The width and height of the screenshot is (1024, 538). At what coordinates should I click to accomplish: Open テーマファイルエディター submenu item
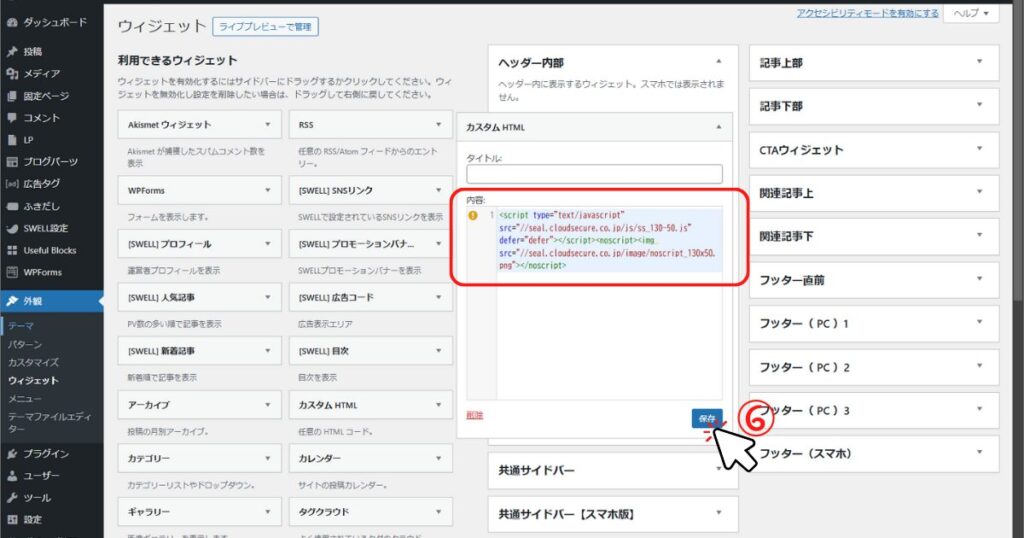pyautogui.click(x=50, y=422)
